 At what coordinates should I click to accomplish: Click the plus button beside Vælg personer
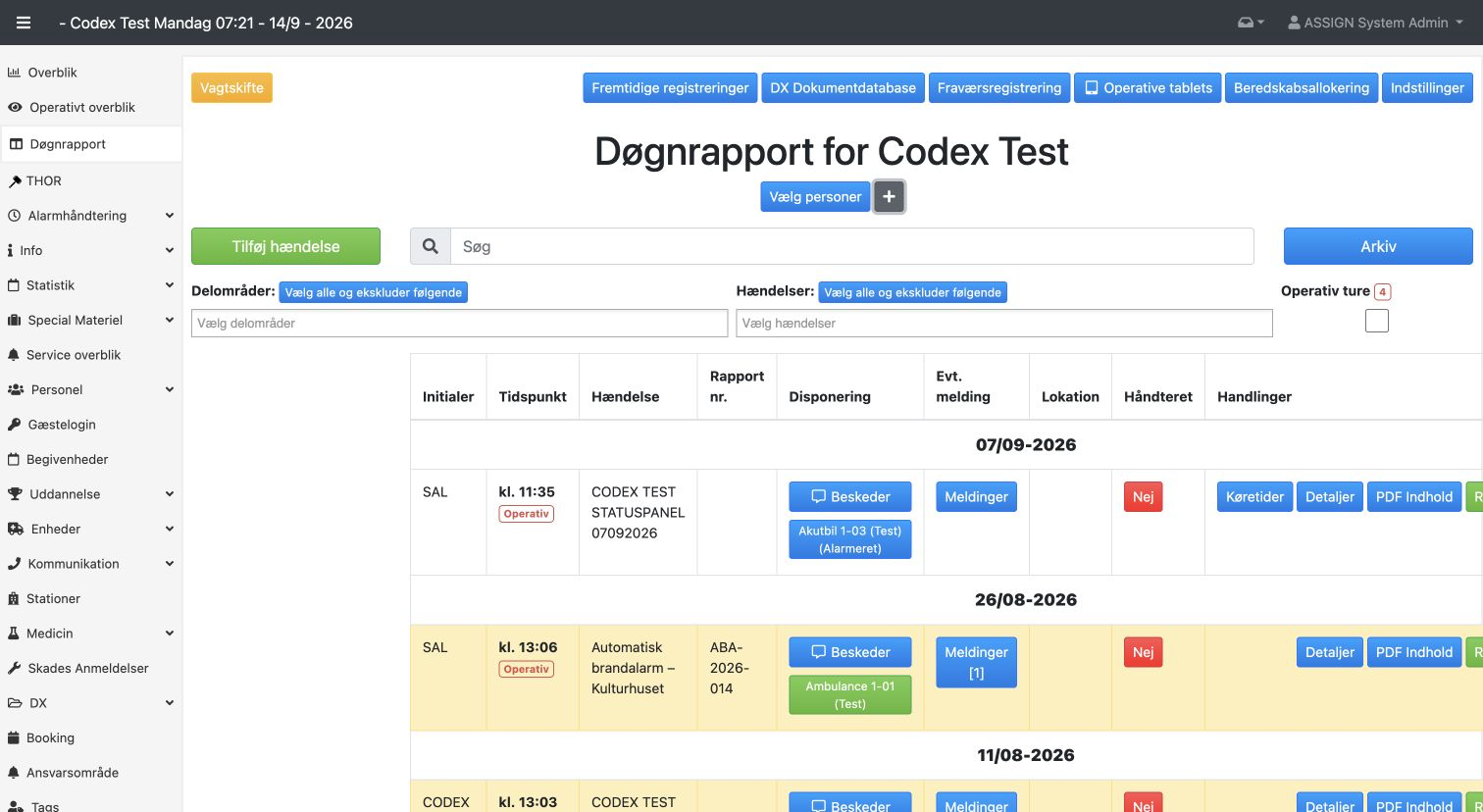click(x=889, y=197)
